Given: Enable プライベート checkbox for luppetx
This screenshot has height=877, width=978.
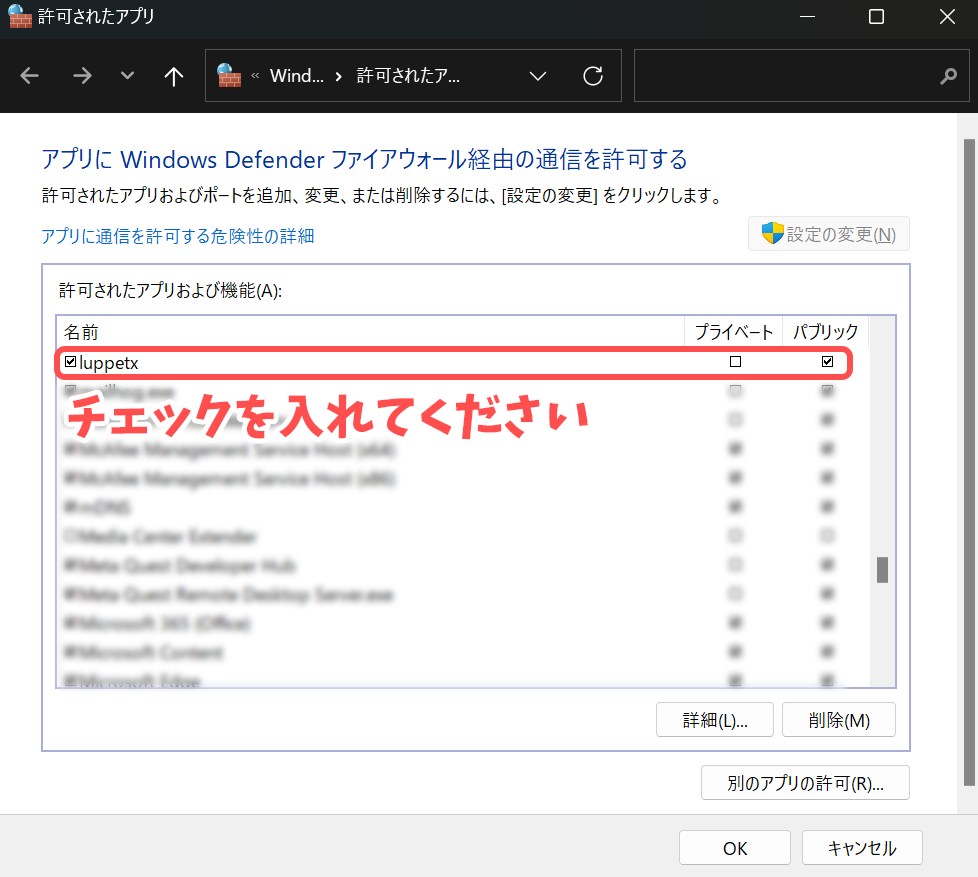Looking at the screenshot, I should click(x=735, y=362).
